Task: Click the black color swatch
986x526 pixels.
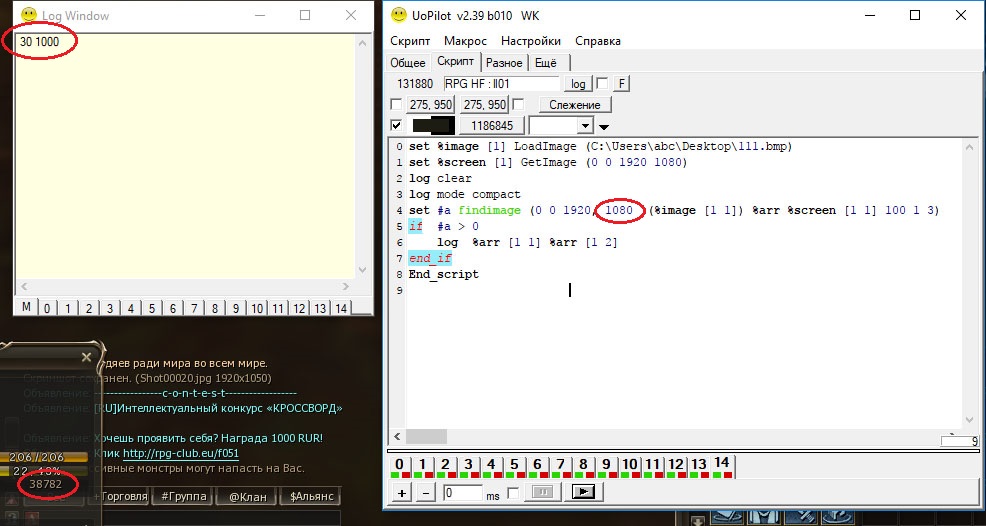Action: (433, 126)
